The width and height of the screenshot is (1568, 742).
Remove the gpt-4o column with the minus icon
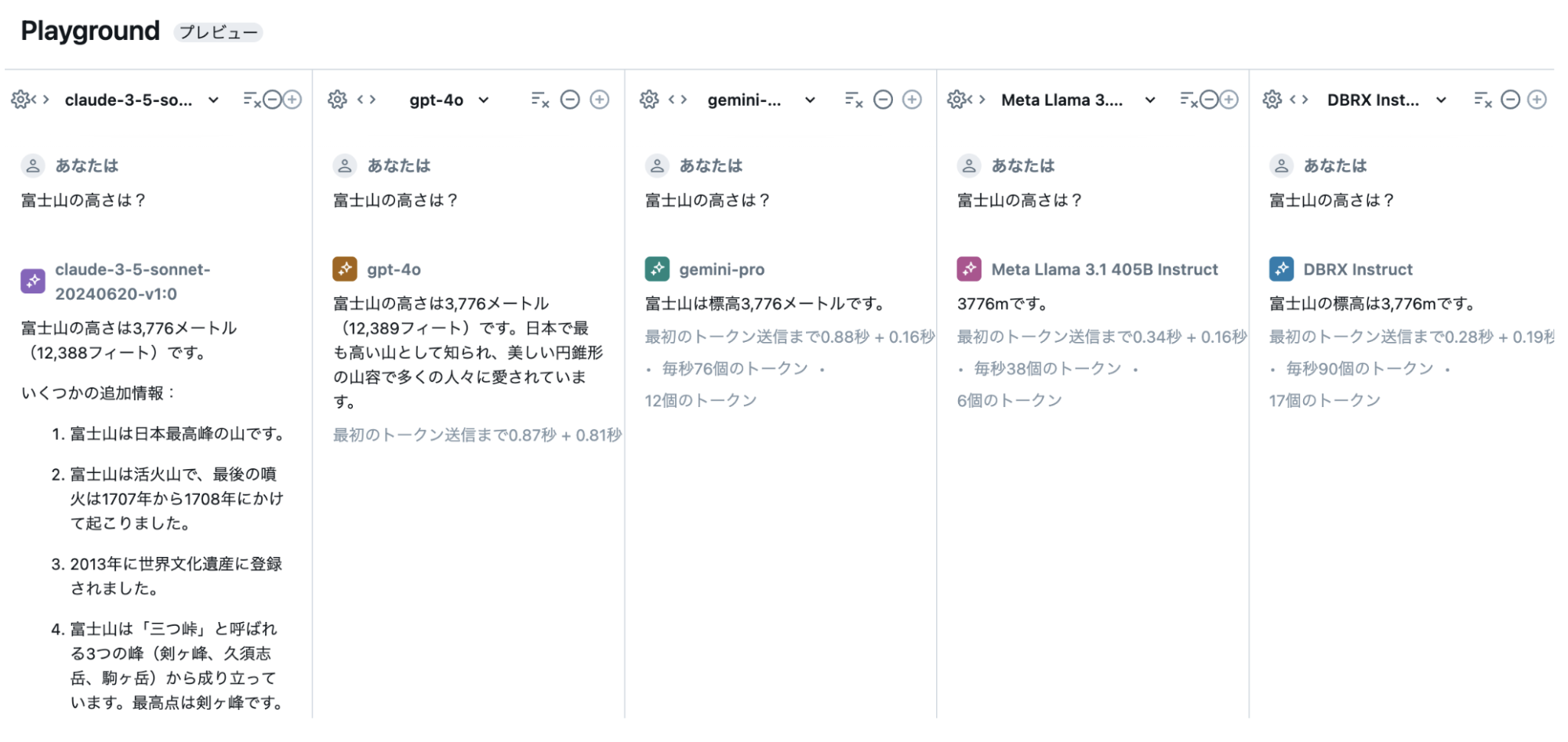click(x=570, y=100)
